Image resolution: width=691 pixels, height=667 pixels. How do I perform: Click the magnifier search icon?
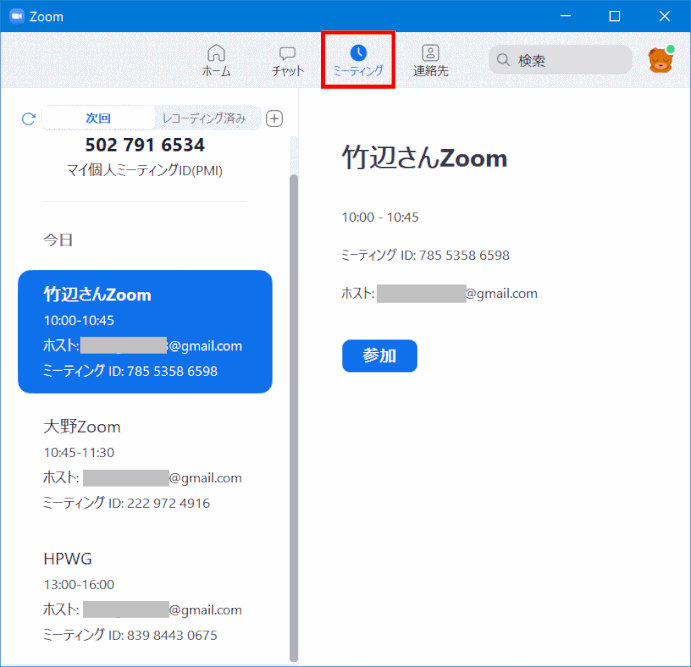point(503,59)
